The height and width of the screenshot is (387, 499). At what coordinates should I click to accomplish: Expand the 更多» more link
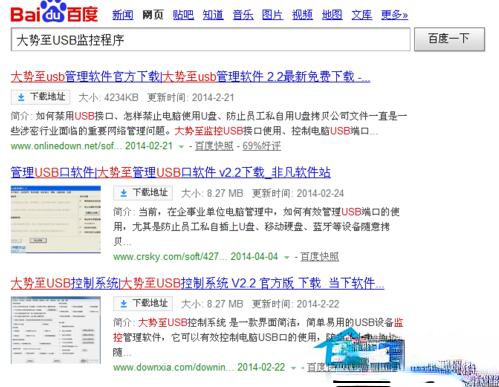tap(394, 15)
